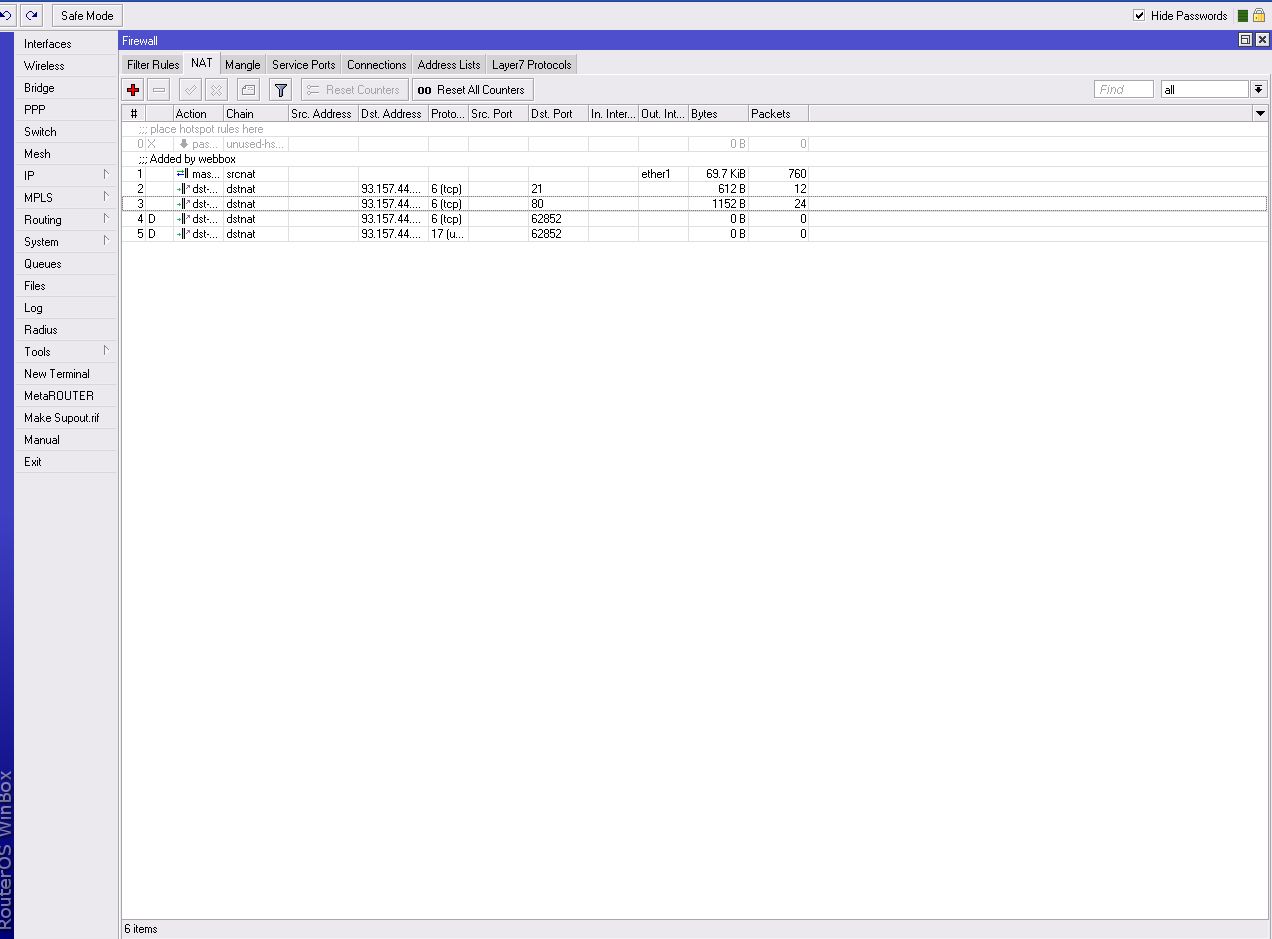Expand the System submenu
The height and width of the screenshot is (939, 1272).
tap(66, 241)
